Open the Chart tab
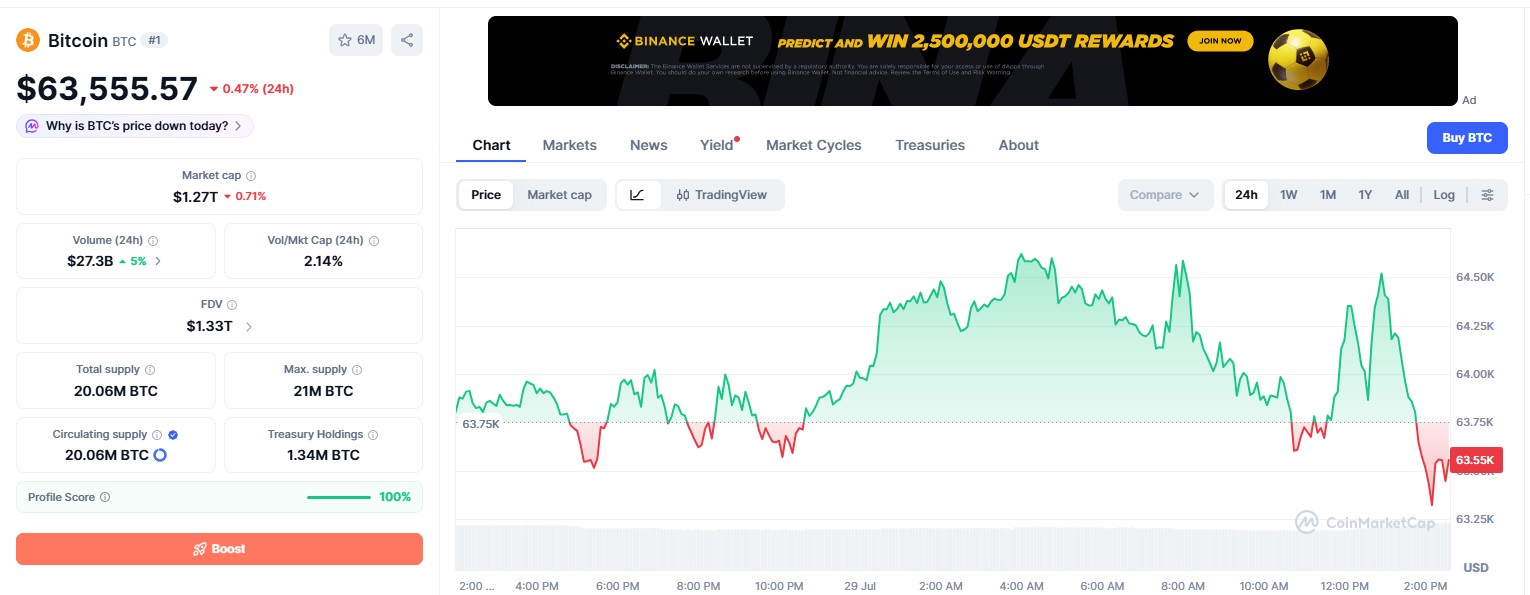 (491, 145)
